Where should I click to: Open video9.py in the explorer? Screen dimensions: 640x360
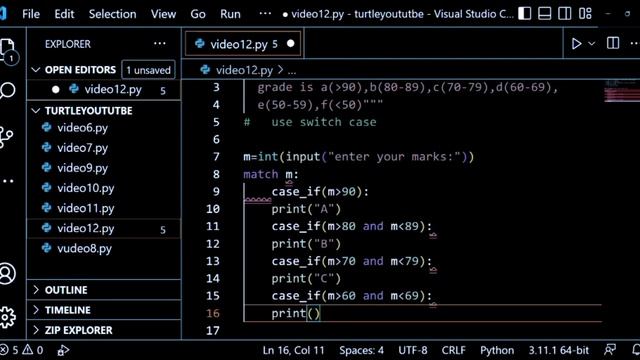point(104,168)
